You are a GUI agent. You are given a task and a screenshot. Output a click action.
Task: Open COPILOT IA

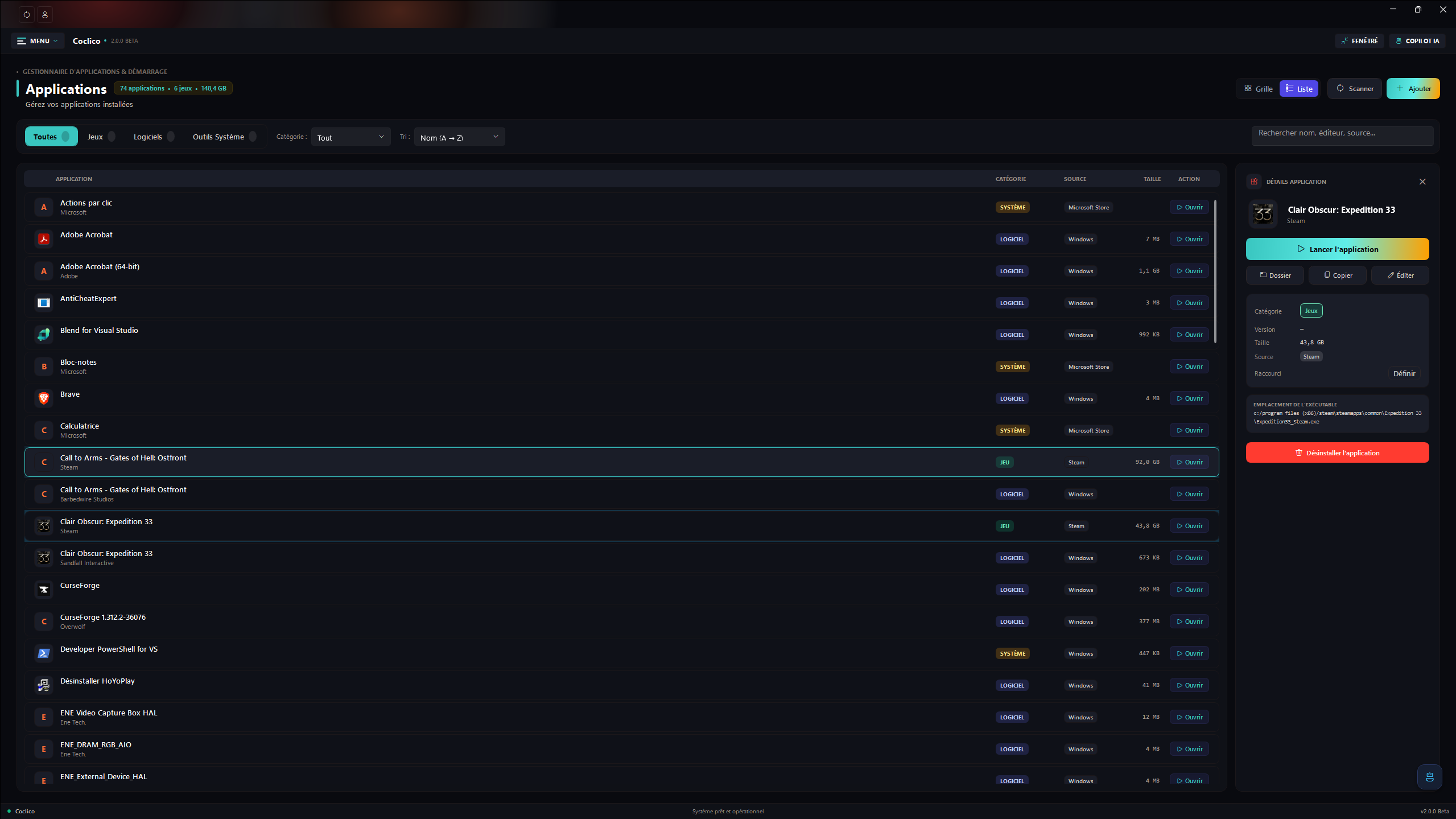coord(1417,41)
